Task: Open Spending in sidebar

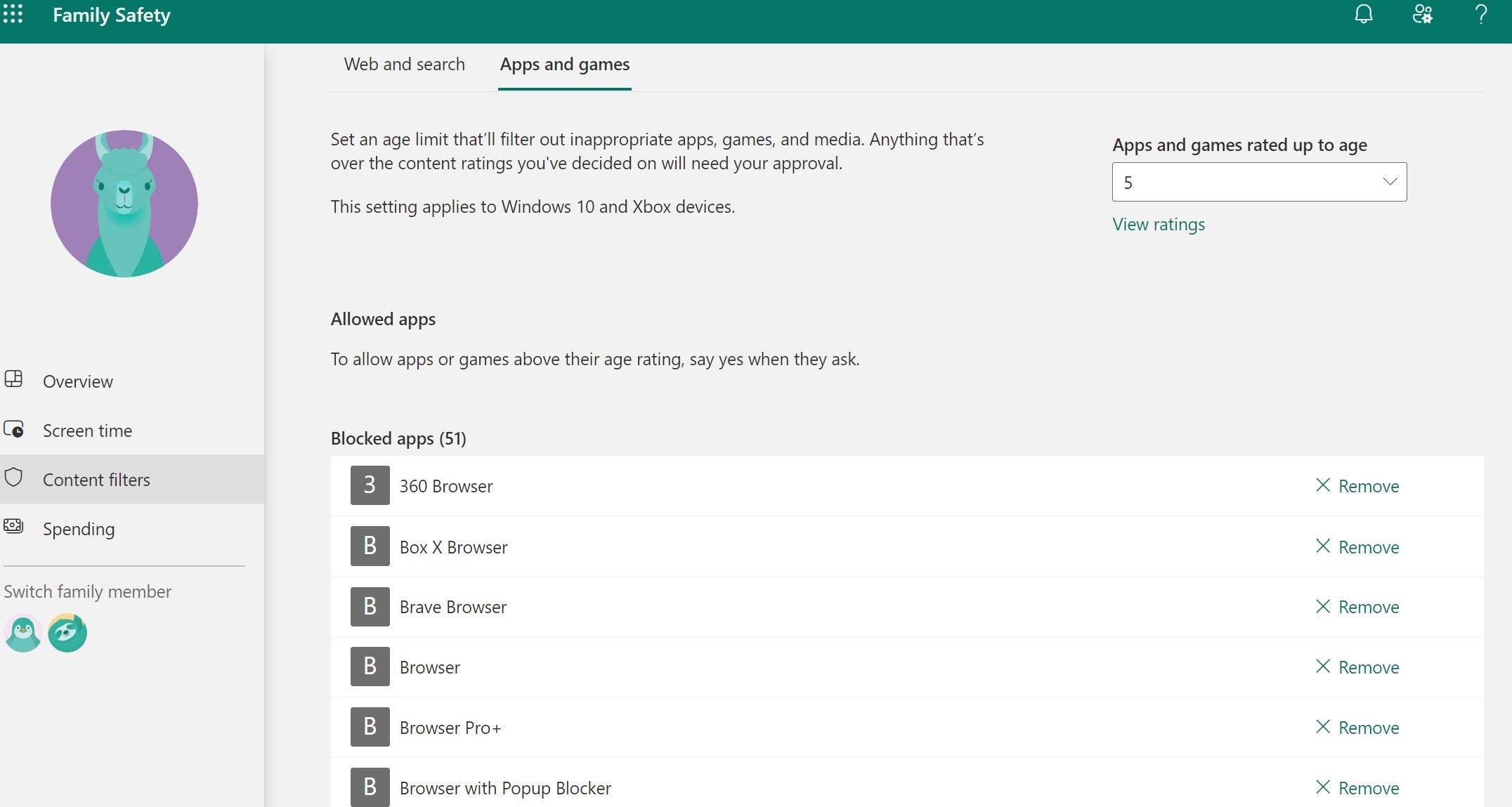Action: (132, 528)
